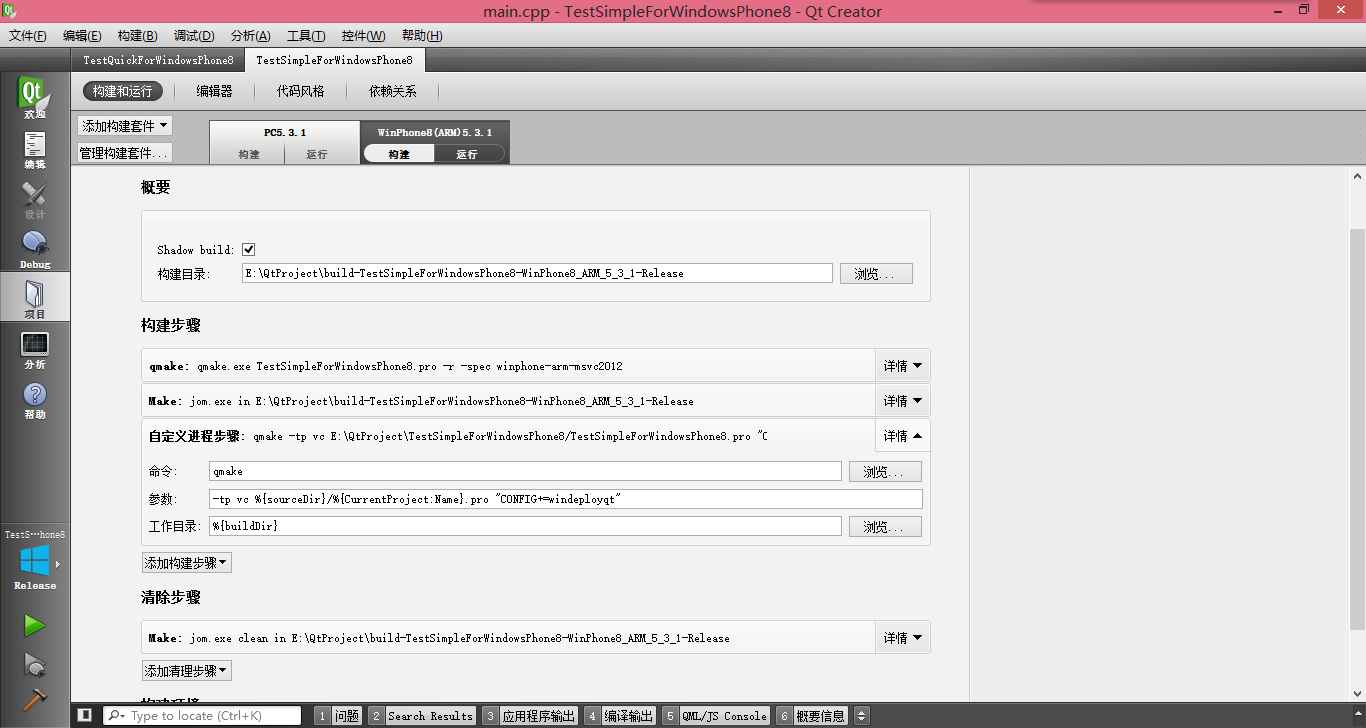Expand qmake step details

(902, 366)
